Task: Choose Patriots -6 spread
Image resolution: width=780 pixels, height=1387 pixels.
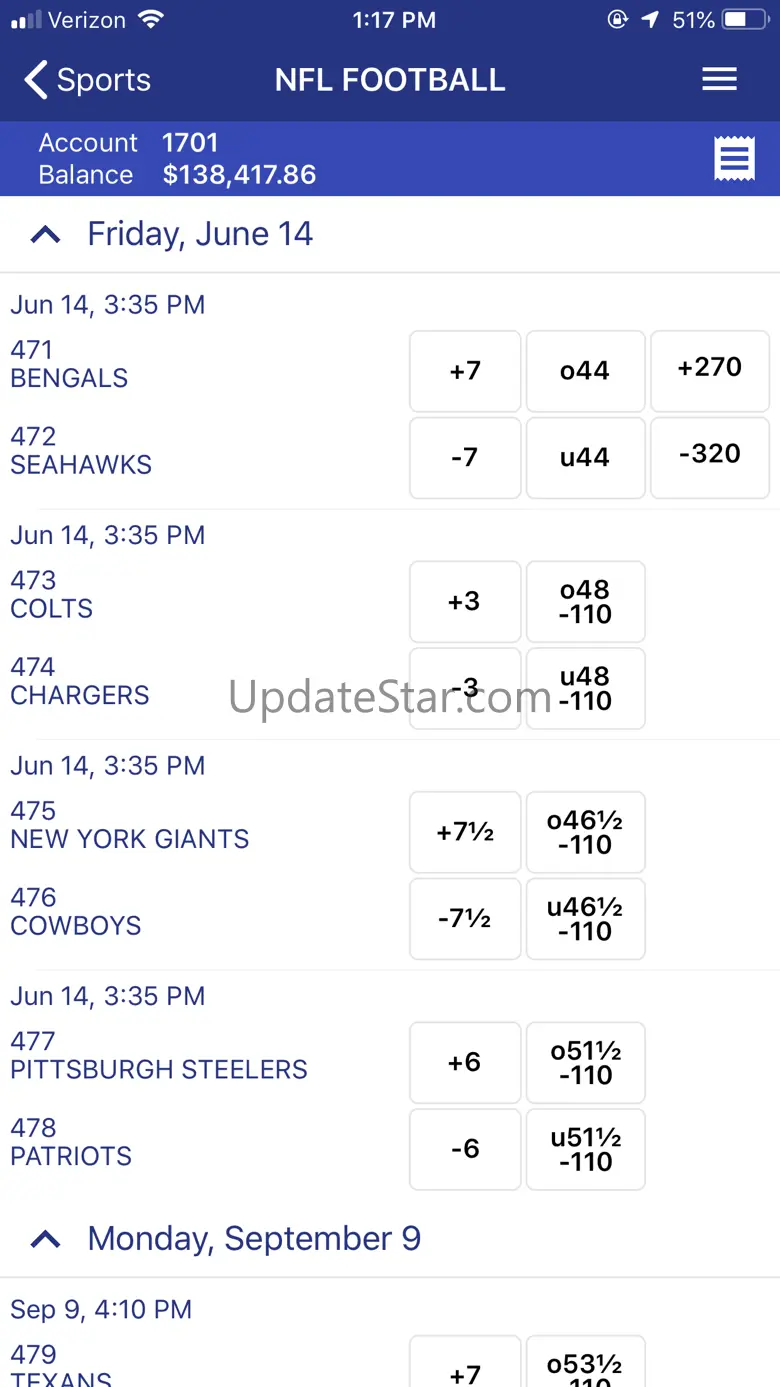Action: click(465, 1149)
